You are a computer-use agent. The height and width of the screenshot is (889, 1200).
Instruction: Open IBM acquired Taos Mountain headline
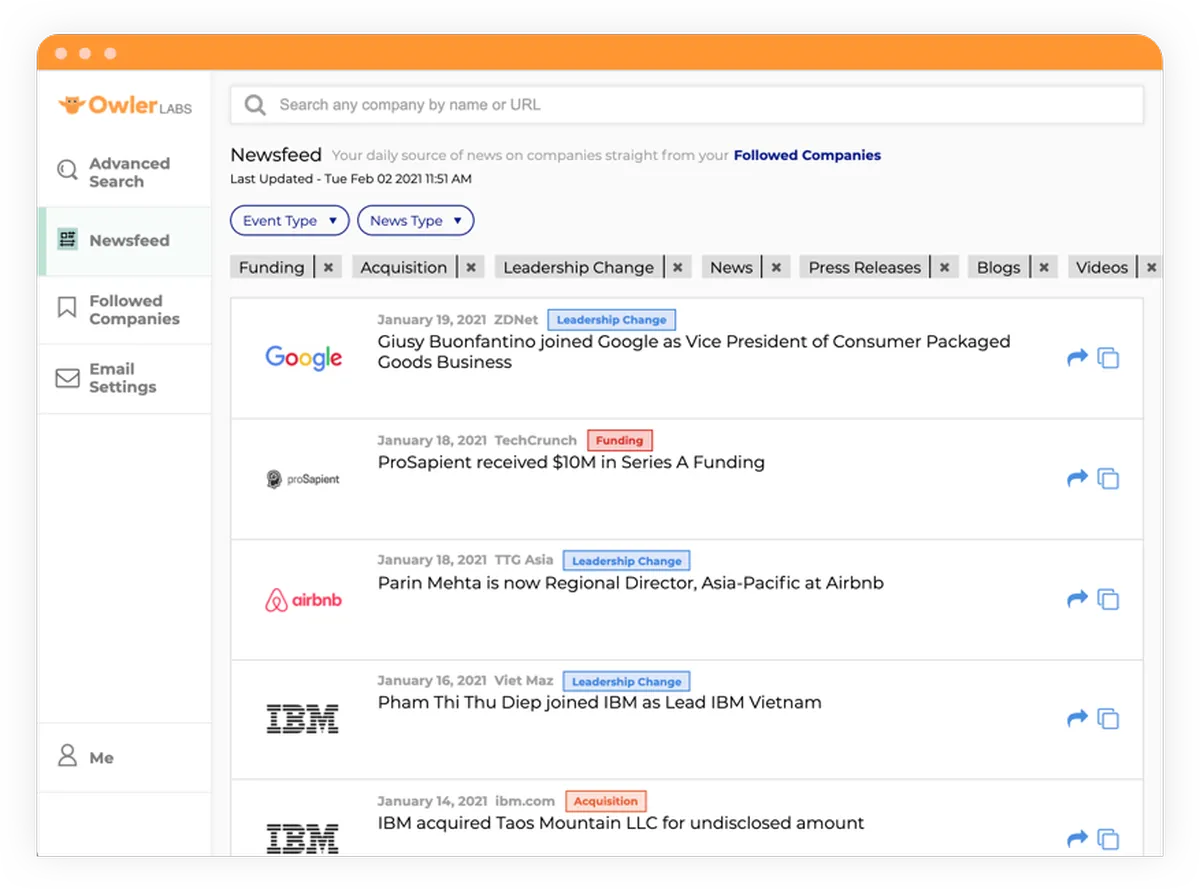coord(621,823)
